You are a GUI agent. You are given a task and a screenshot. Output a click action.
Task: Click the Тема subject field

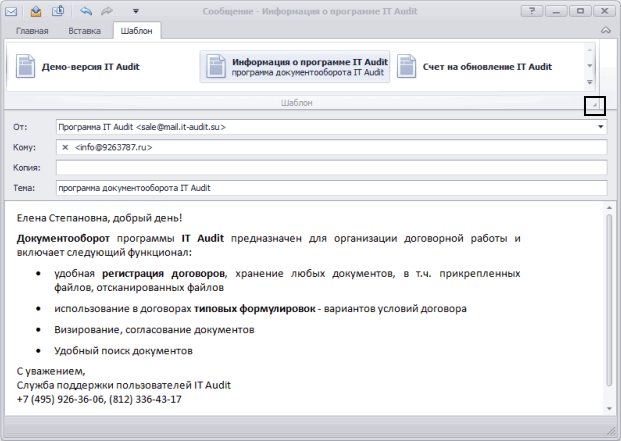coord(331,188)
